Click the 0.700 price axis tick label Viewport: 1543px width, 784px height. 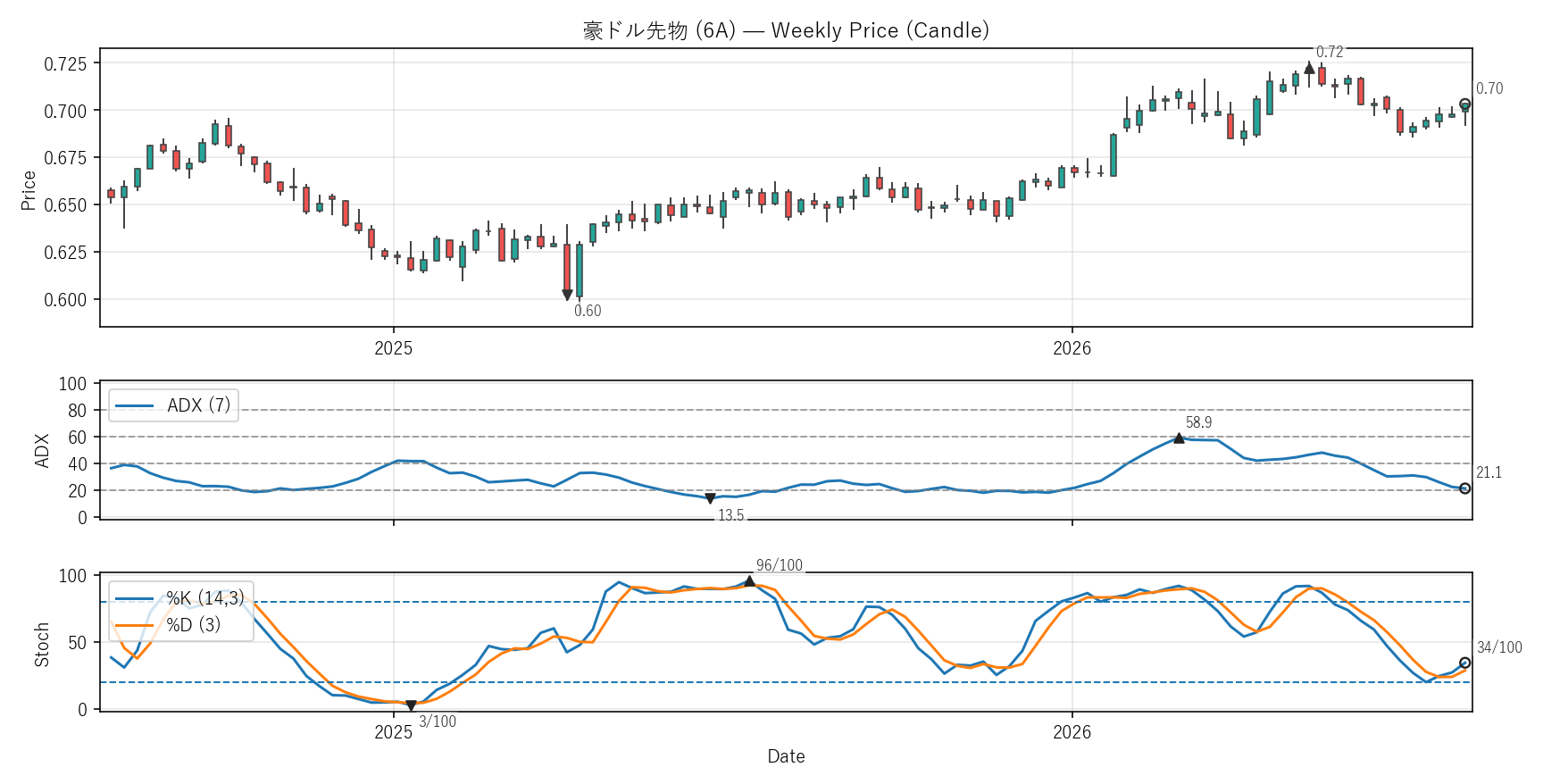(66, 111)
